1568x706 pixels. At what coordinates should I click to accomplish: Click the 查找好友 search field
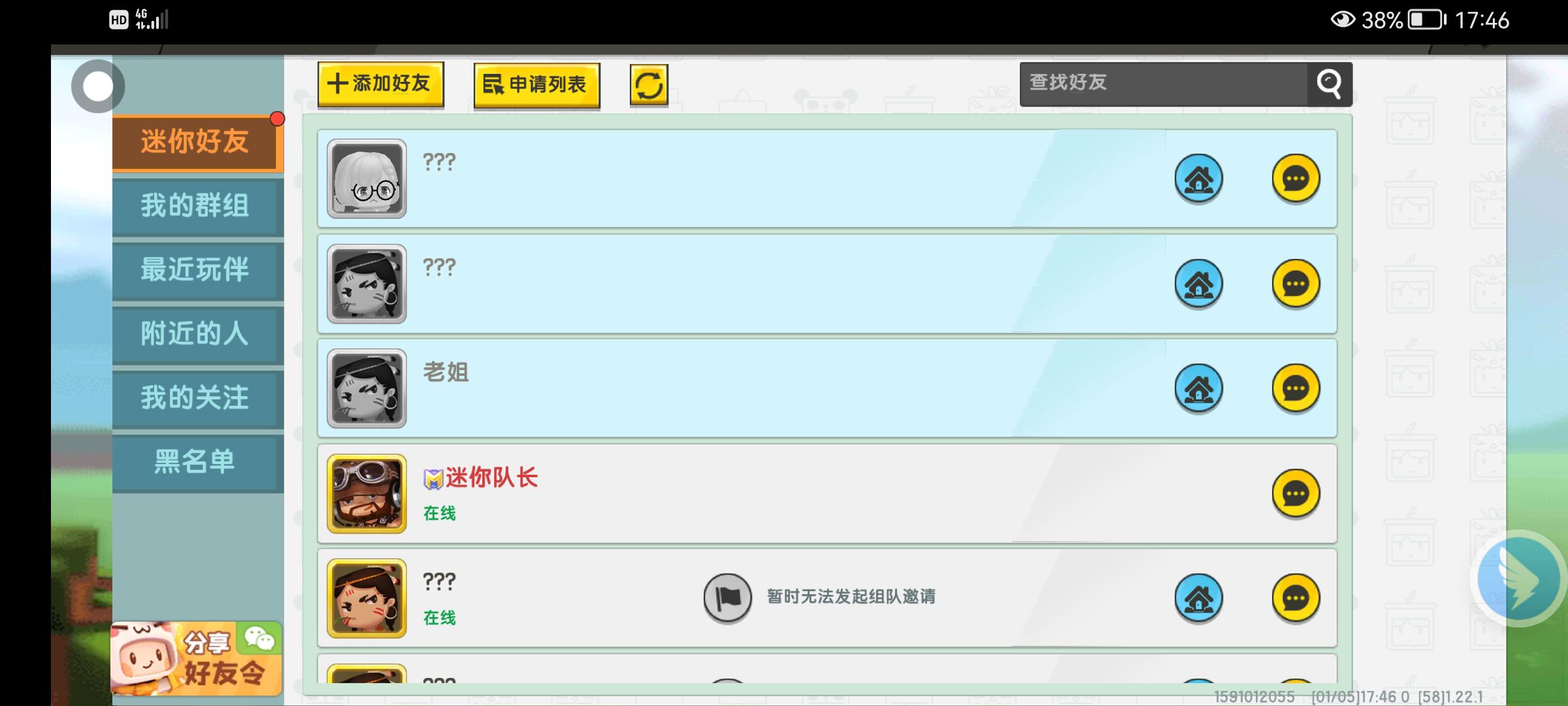1164,84
